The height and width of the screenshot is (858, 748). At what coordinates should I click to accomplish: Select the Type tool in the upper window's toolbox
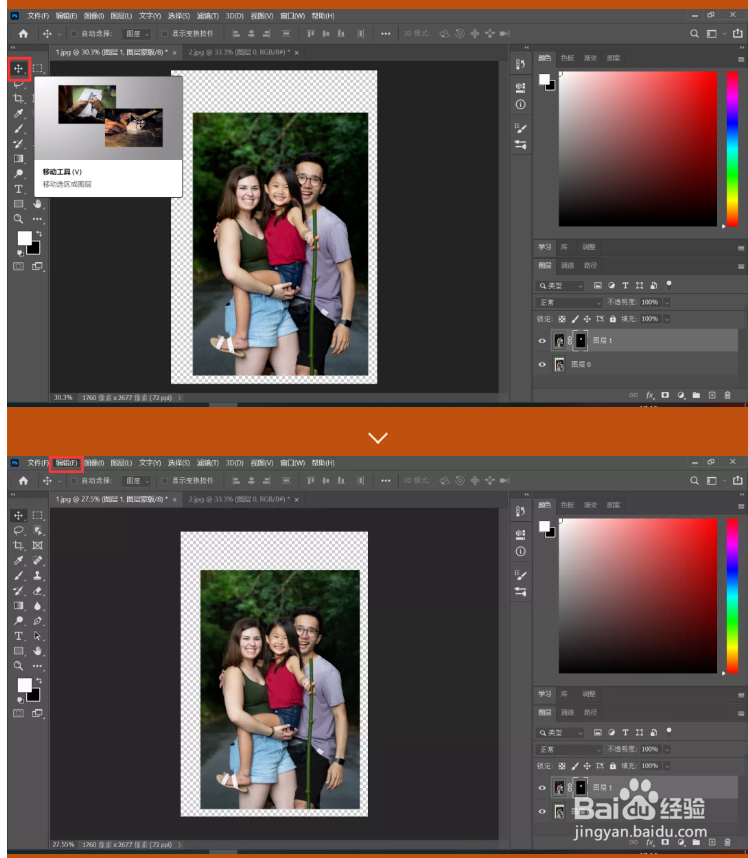pos(19,189)
